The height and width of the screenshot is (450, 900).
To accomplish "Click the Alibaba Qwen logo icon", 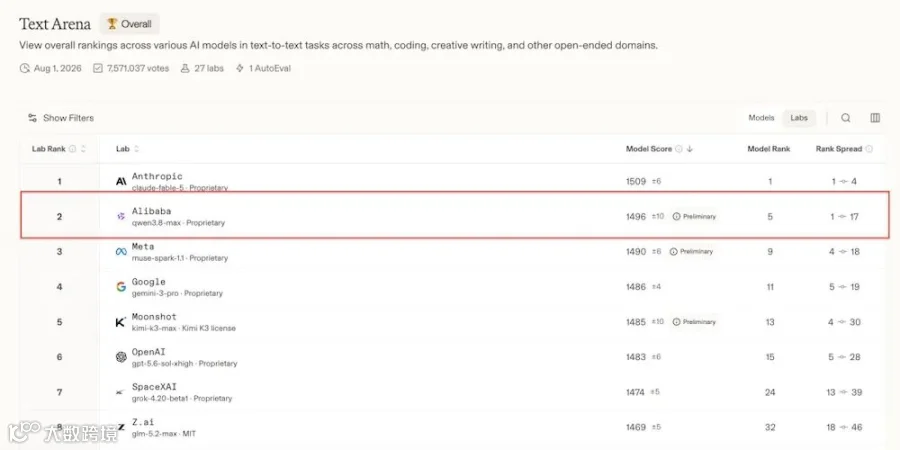I will (121, 216).
